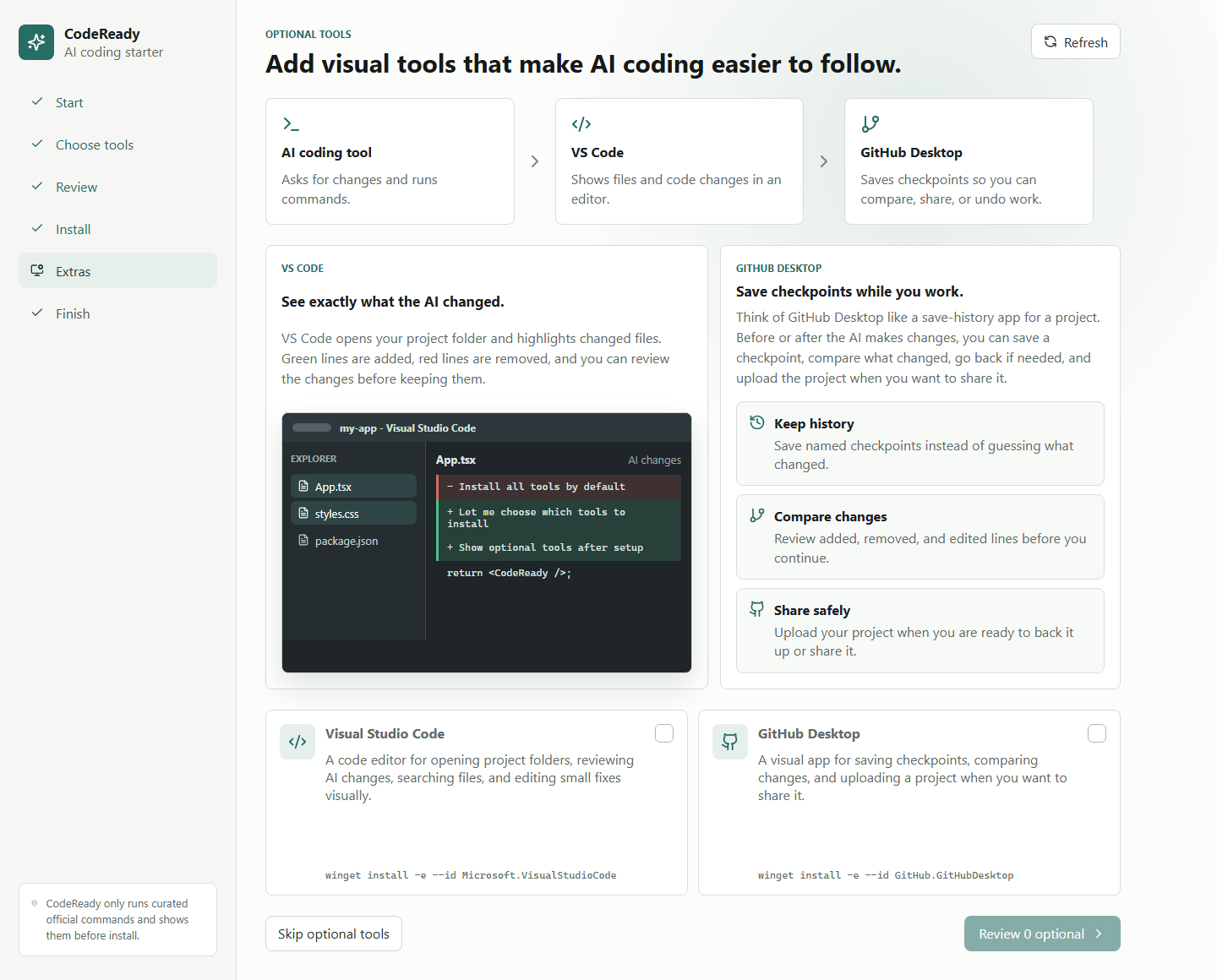
Task: Click Skip optional tools
Action: 334,934
